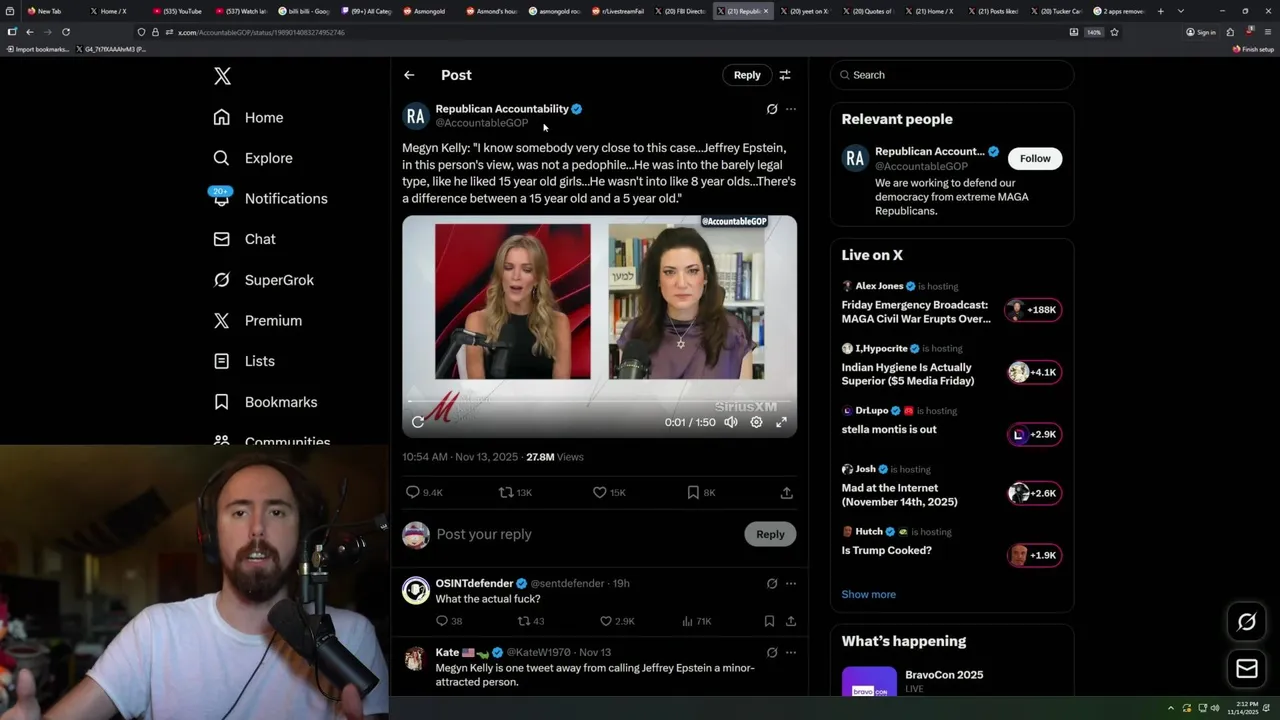Switch to the YouTube browser tab
This screenshot has width=1280, height=720.
(x=177, y=11)
